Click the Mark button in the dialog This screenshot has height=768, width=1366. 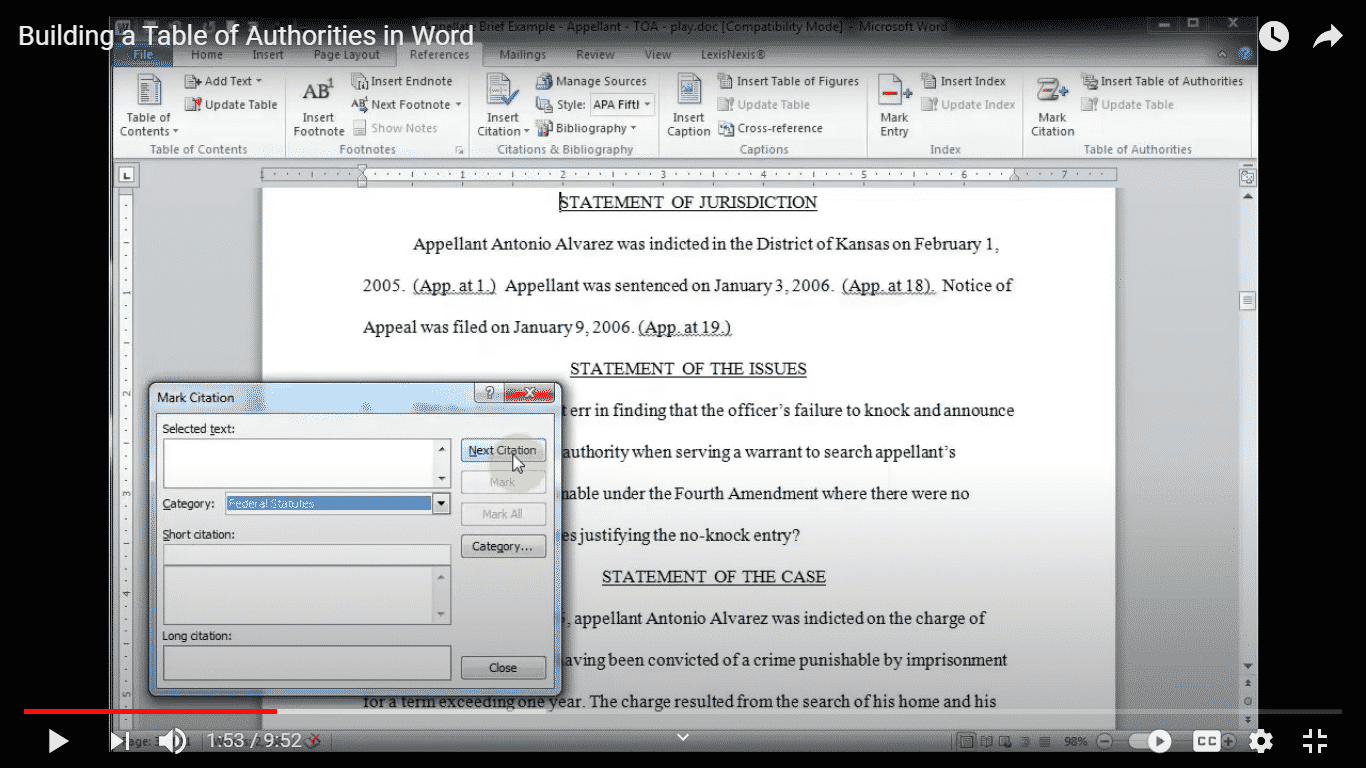pyautogui.click(x=503, y=482)
